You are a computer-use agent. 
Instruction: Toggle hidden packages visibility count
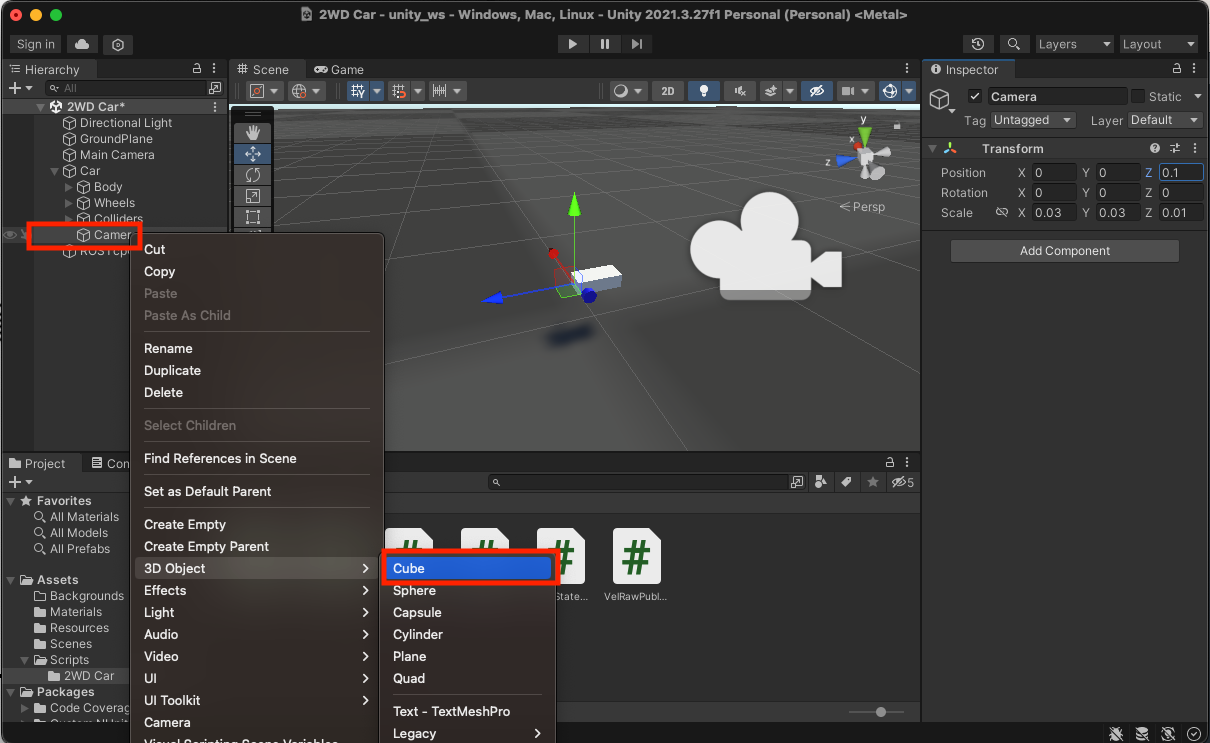[902, 482]
